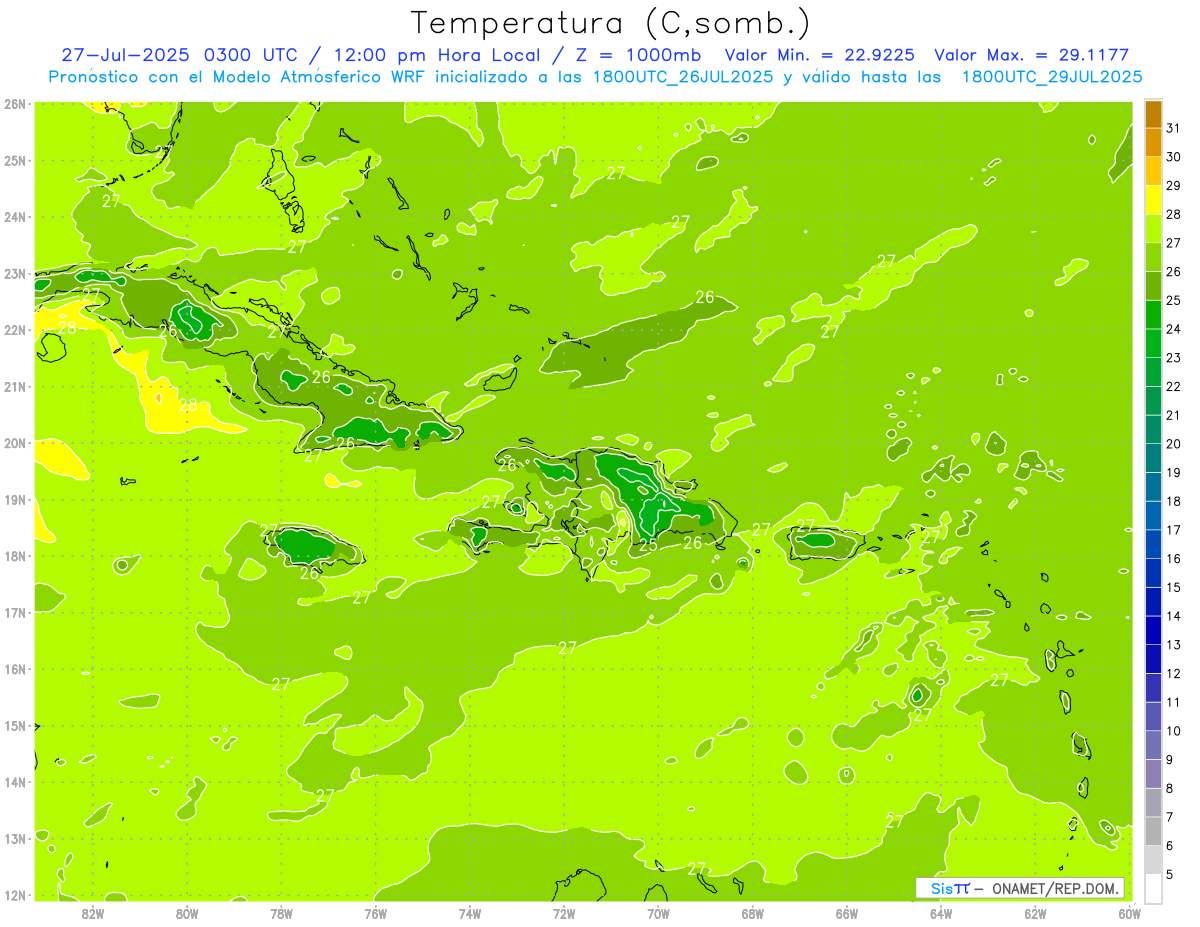Click the 20N latitude axis label
Image resolution: width=1200 pixels, height=927 pixels.
point(15,443)
